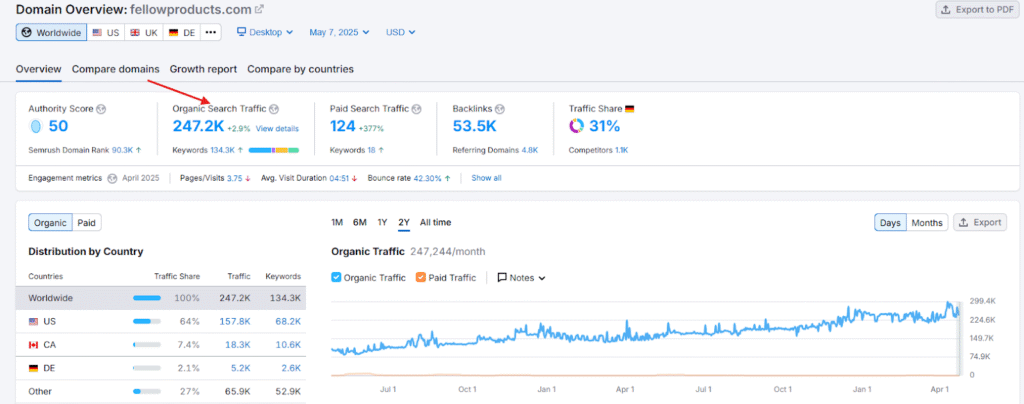1024x404 pixels.
Task: Select the DE country button
Action: [182, 33]
